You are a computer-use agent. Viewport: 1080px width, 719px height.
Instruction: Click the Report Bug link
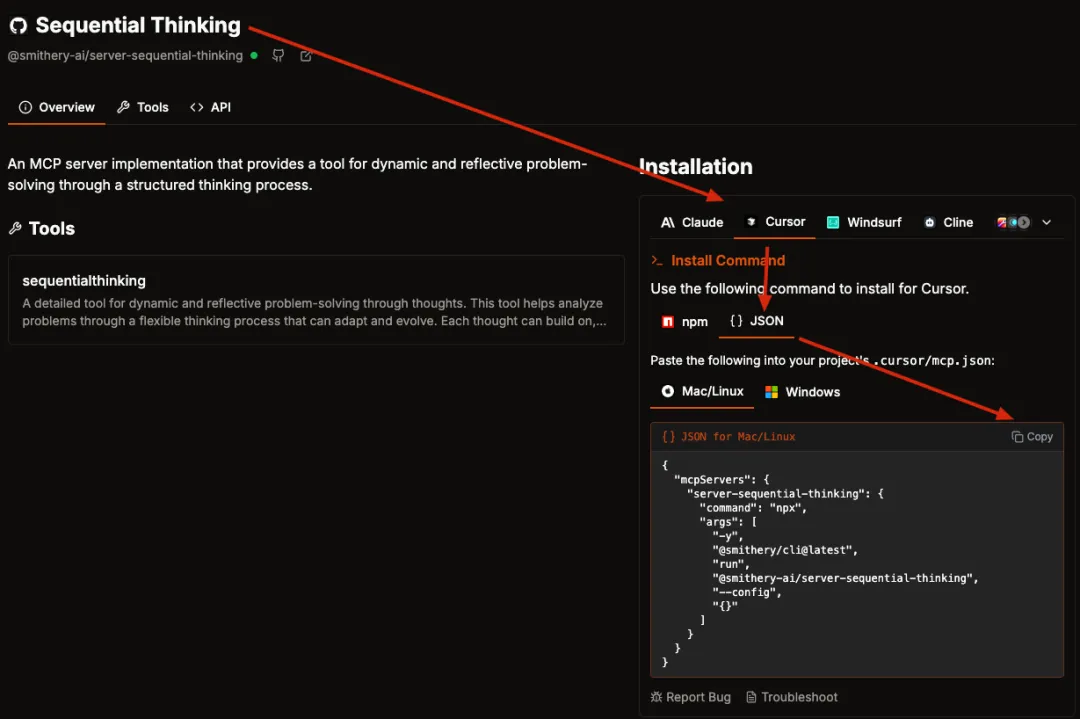pos(690,697)
